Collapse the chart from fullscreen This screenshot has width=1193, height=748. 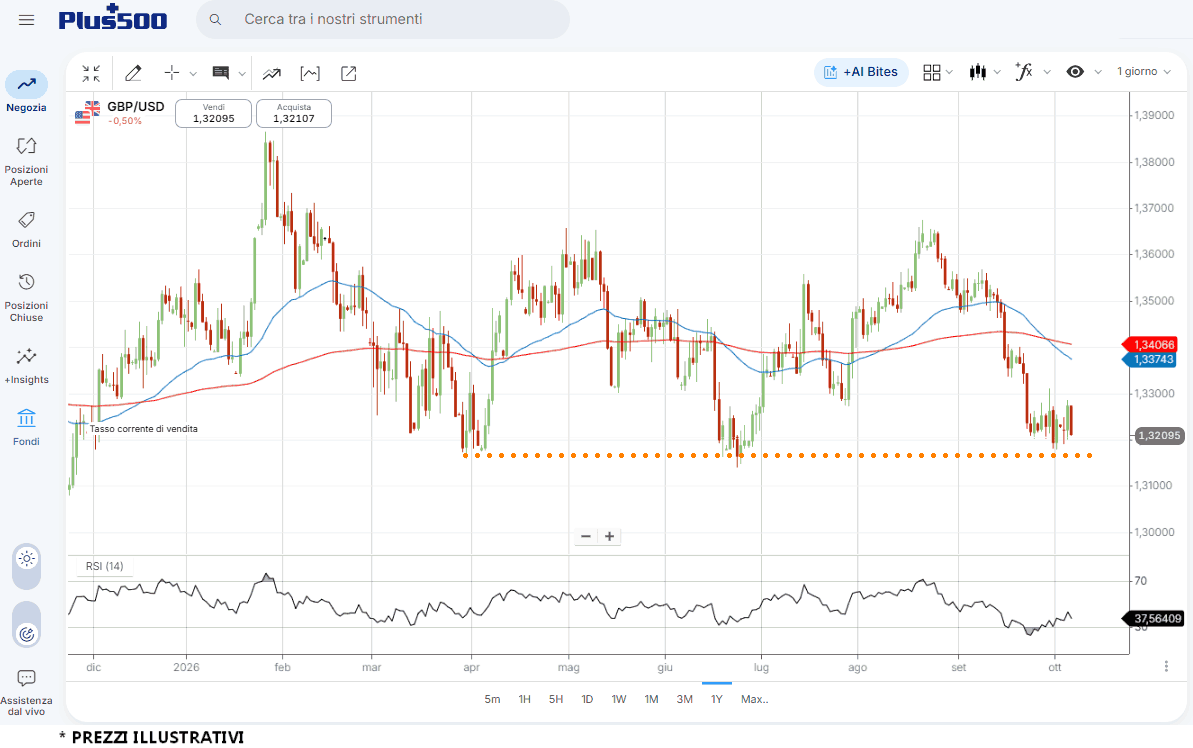point(91,73)
